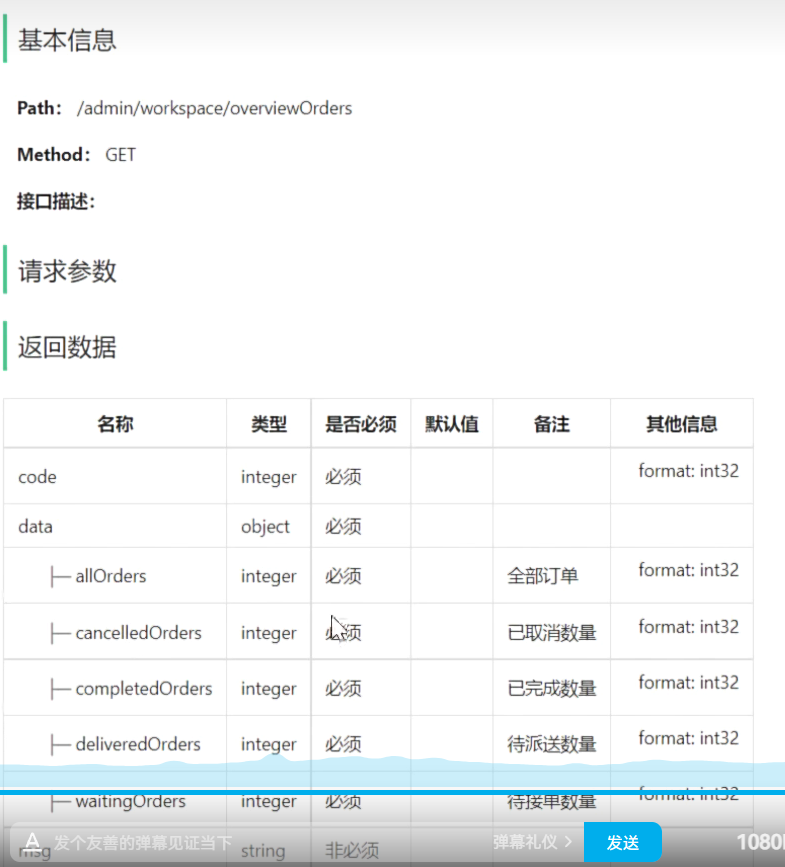
Task: Click the 名称 column header
Action: (115, 424)
